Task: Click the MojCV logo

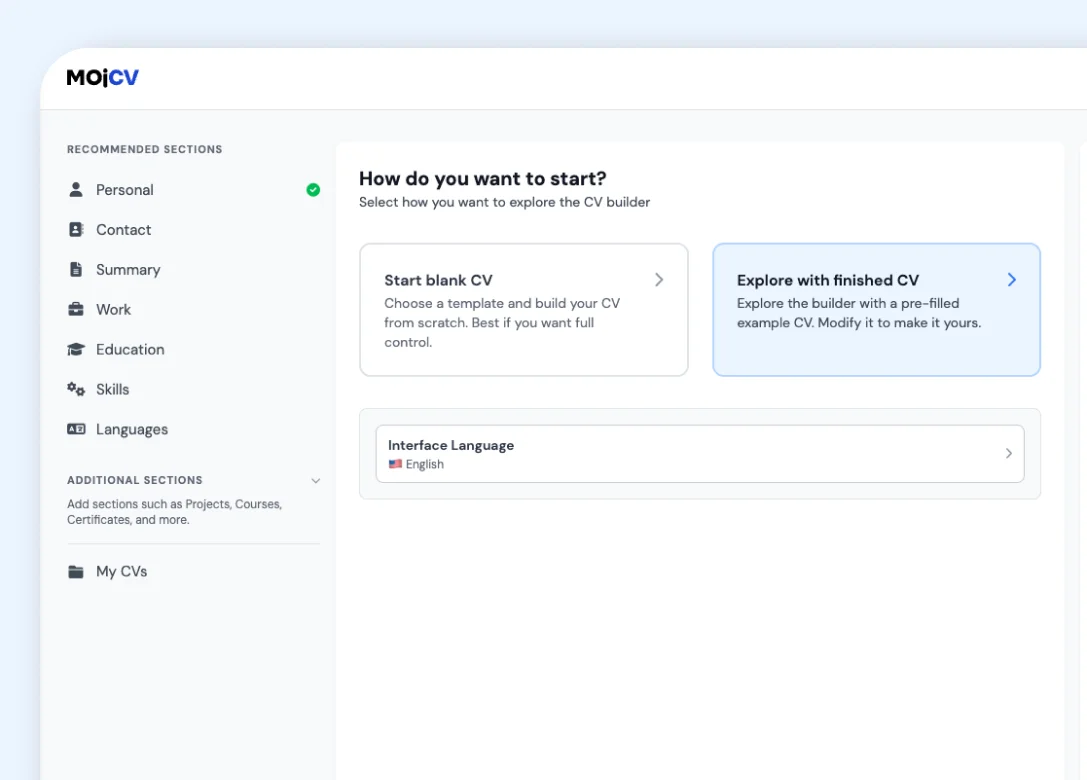Action: [x=103, y=77]
